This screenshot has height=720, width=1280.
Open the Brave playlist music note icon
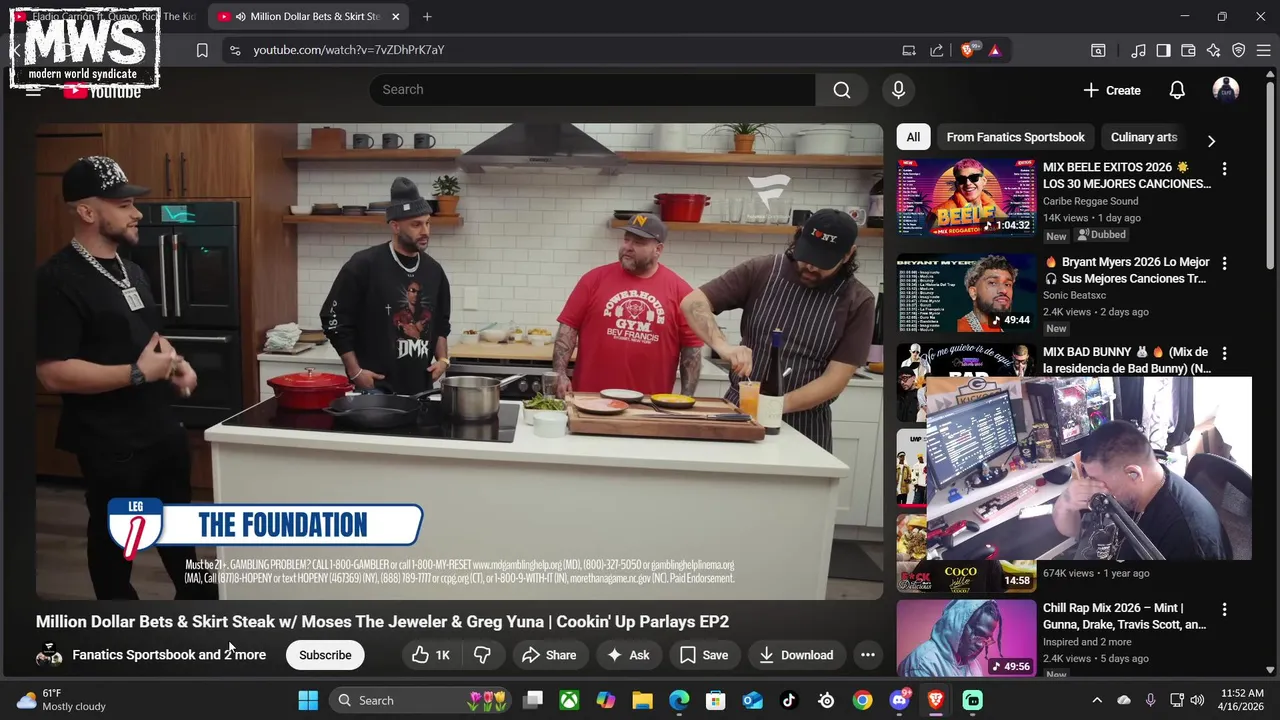click(1138, 50)
